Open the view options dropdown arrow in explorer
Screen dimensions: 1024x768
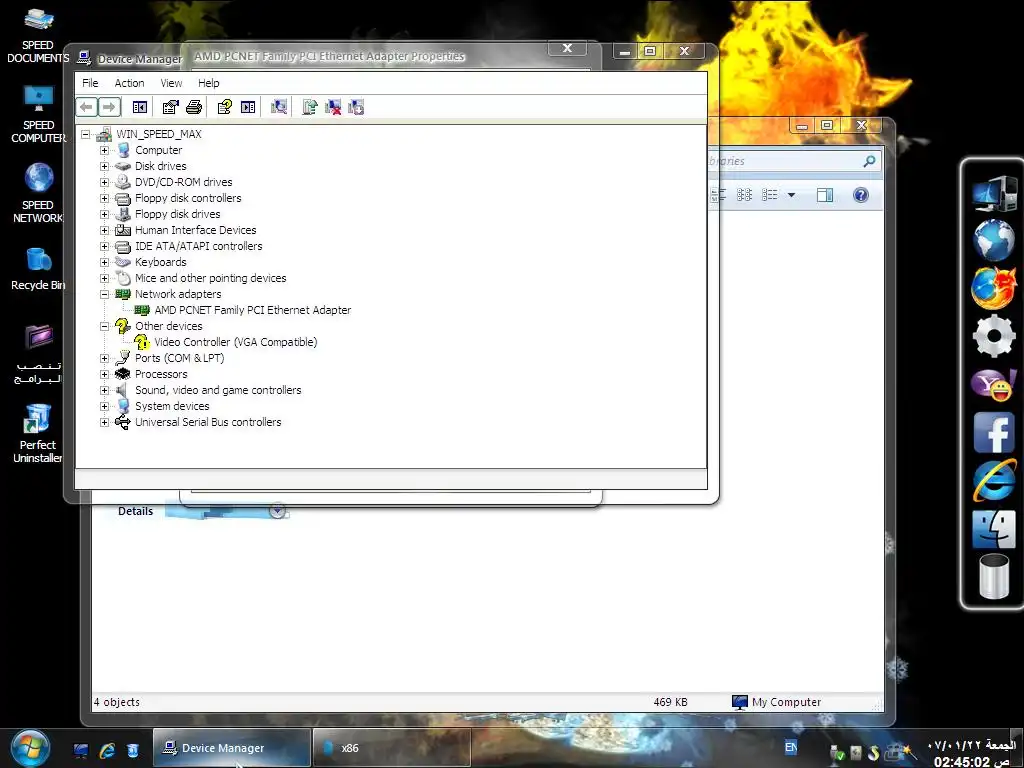point(792,195)
